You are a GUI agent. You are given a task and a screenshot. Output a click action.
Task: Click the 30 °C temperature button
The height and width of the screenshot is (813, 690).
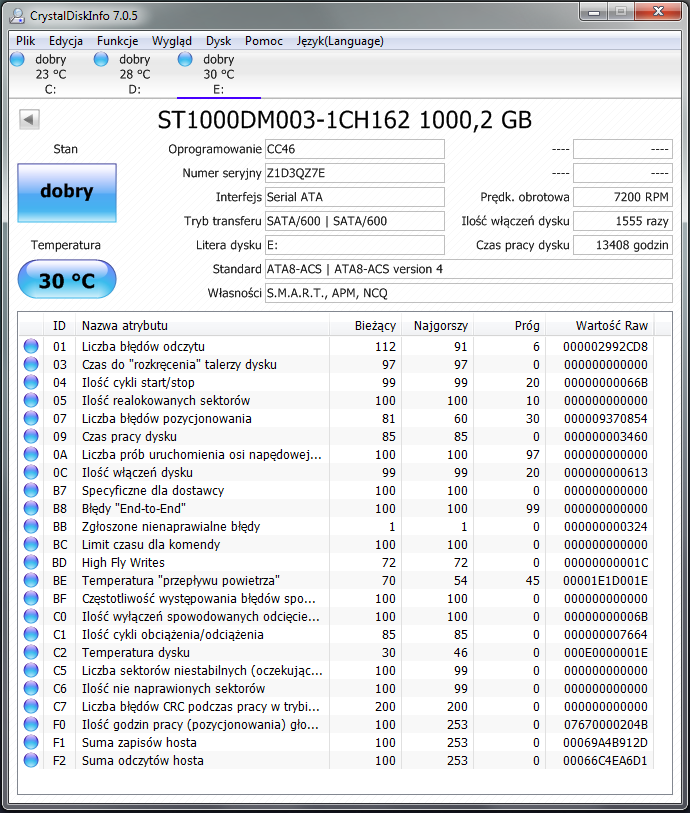click(67, 279)
